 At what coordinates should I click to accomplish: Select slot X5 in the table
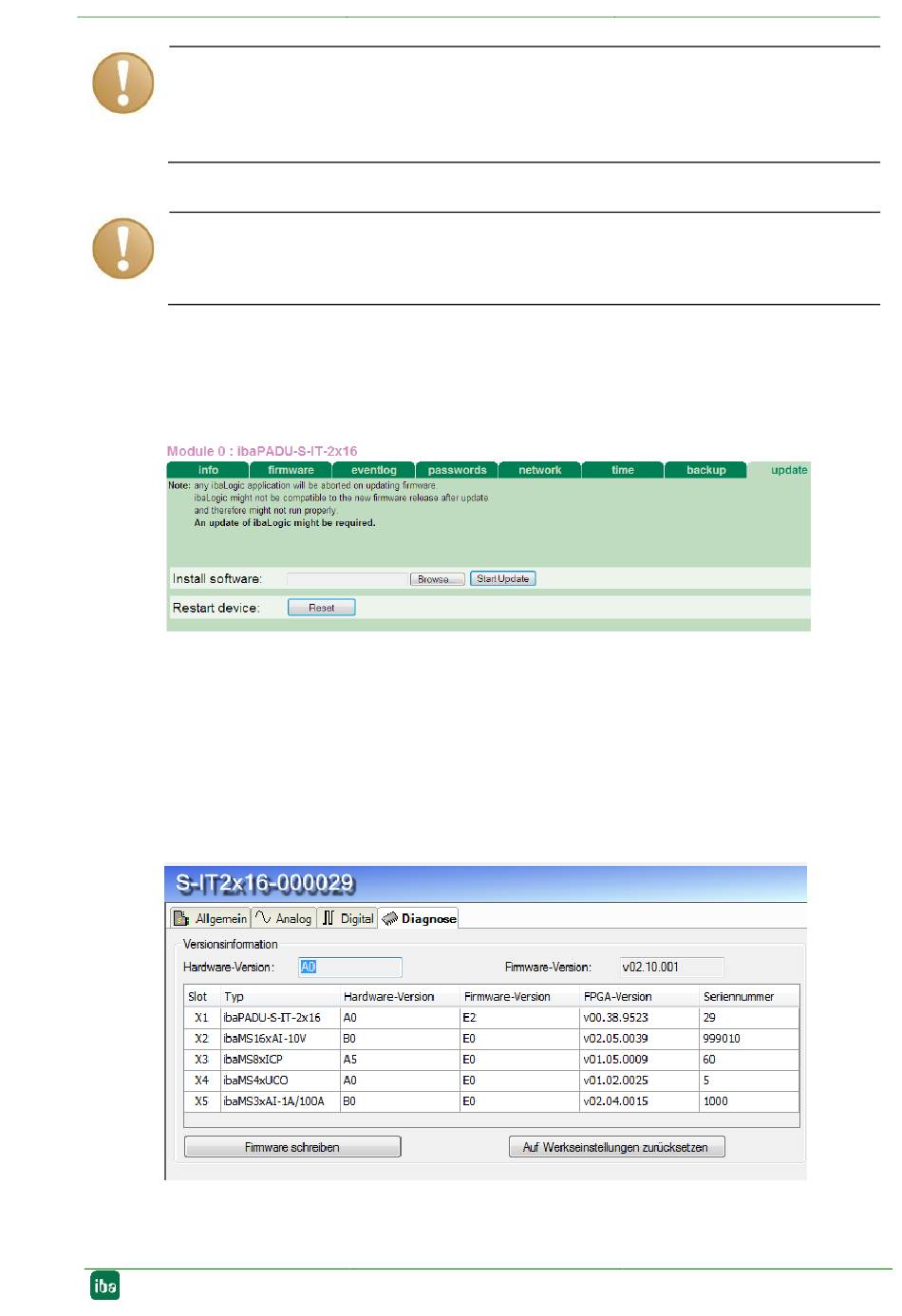click(x=201, y=1100)
